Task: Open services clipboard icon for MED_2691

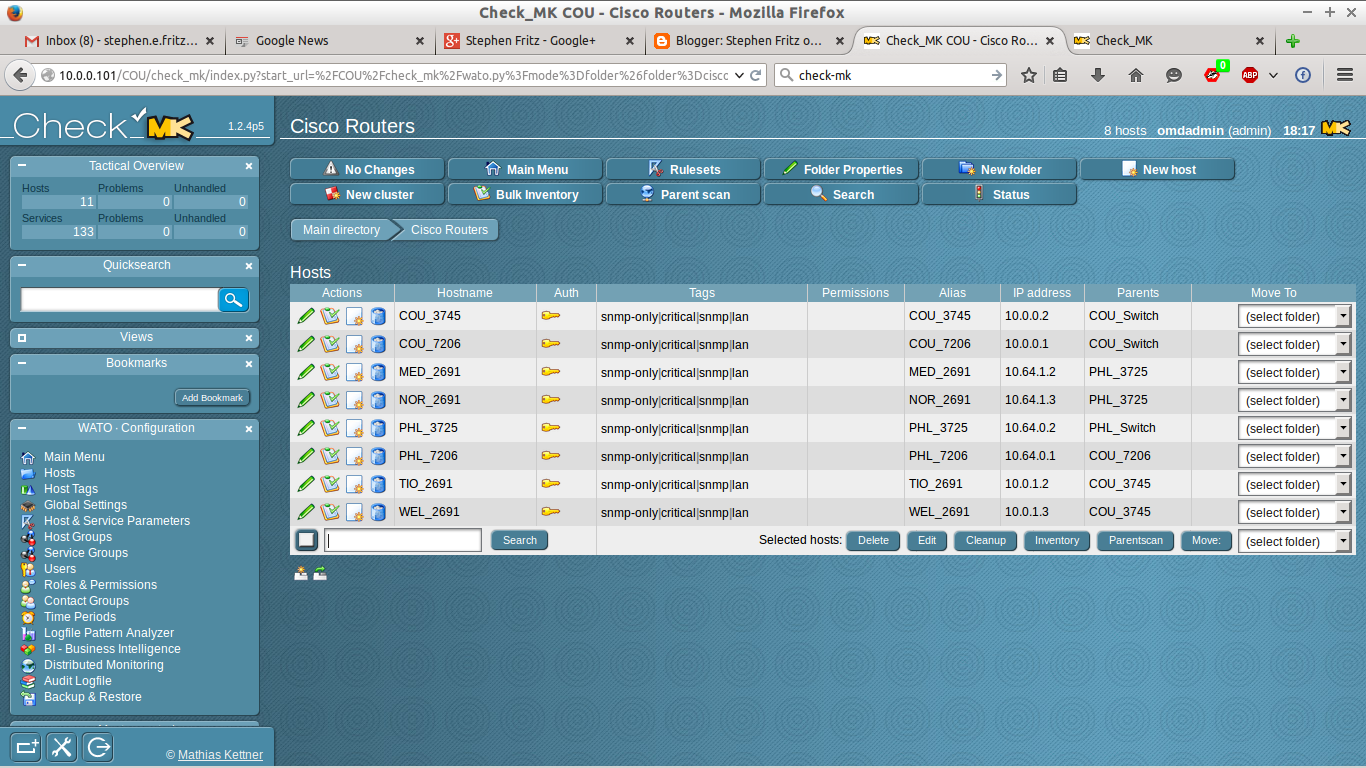Action: tap(330, 372)
